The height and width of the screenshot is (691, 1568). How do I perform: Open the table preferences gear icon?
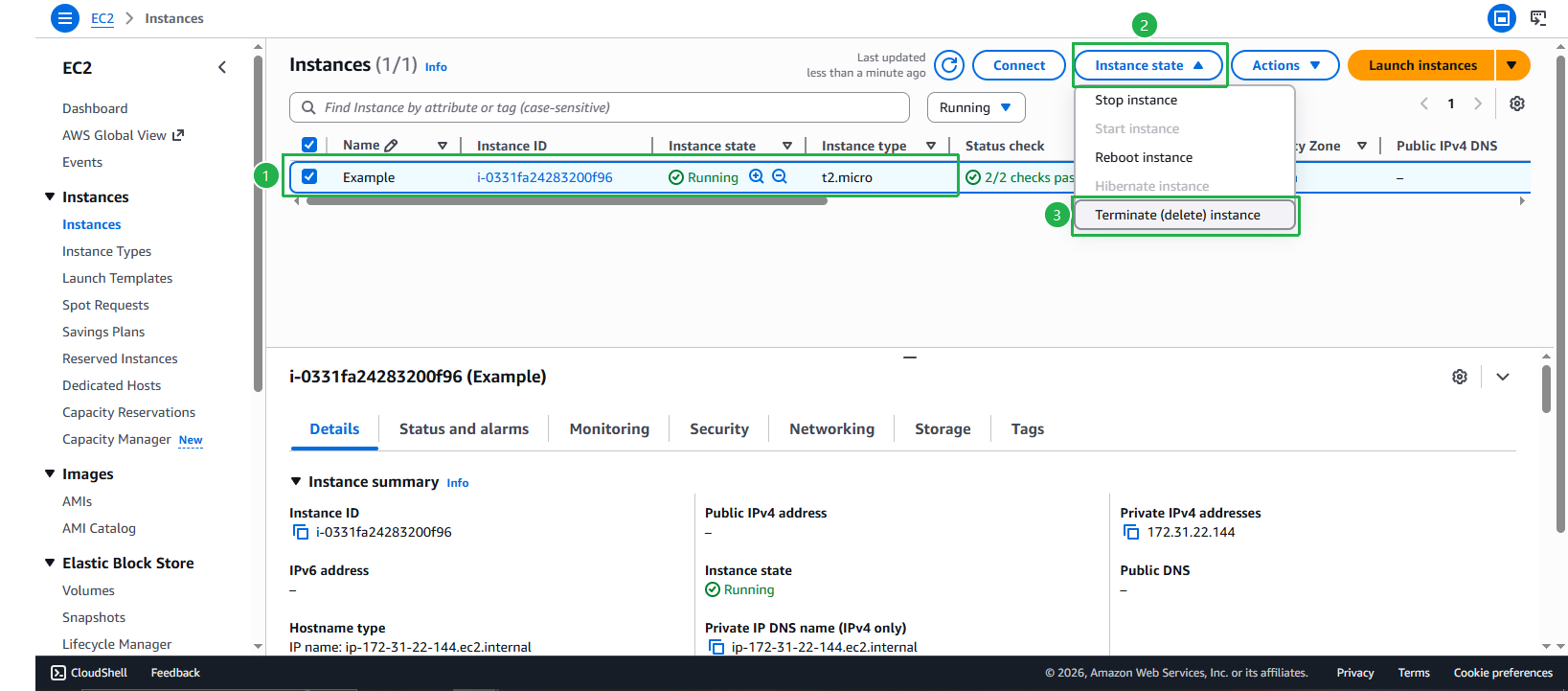coord(1517,104)
